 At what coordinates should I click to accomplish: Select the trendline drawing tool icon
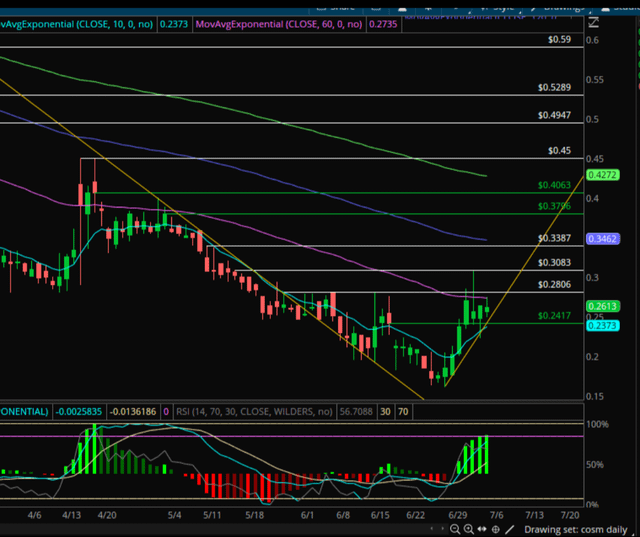click(x=509, y=530)
